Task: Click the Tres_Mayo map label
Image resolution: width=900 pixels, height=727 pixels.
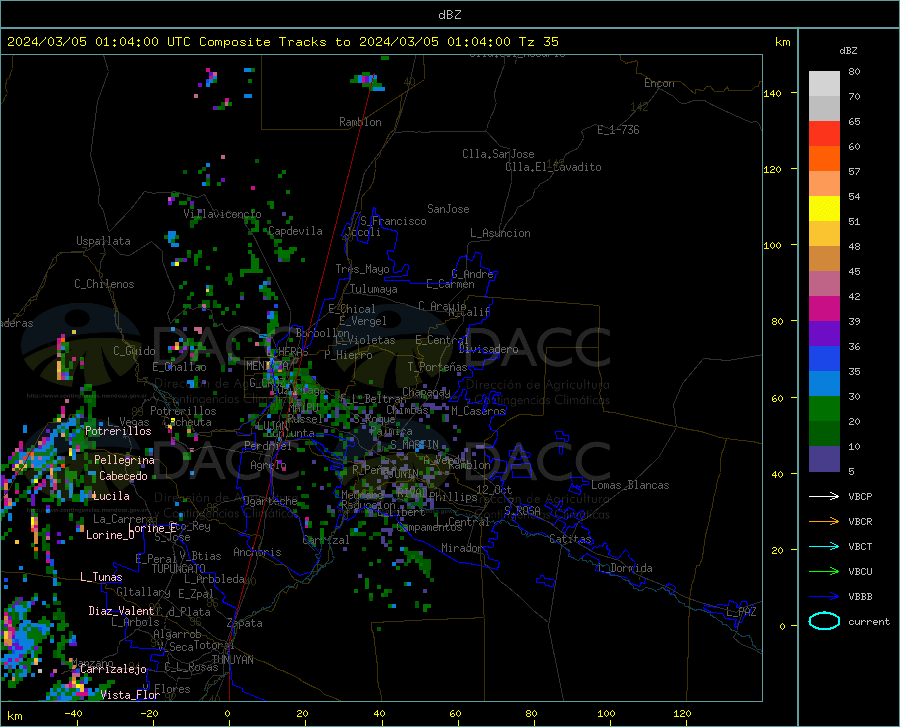Action: (x=362, y=269)
